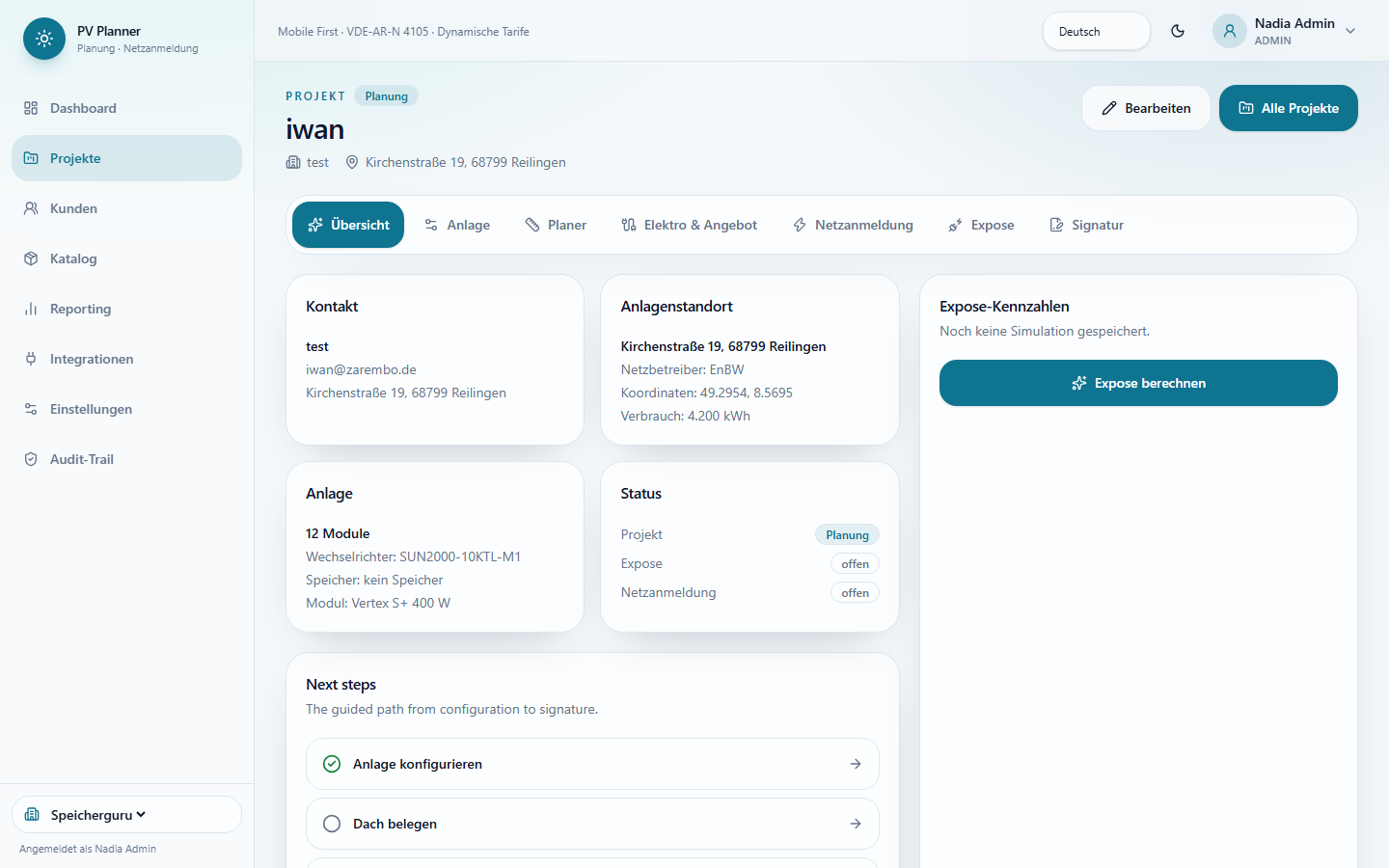Expand the Nadia Admin account menu chevron
The image size is (1389, 868).
coord(1350,31)
